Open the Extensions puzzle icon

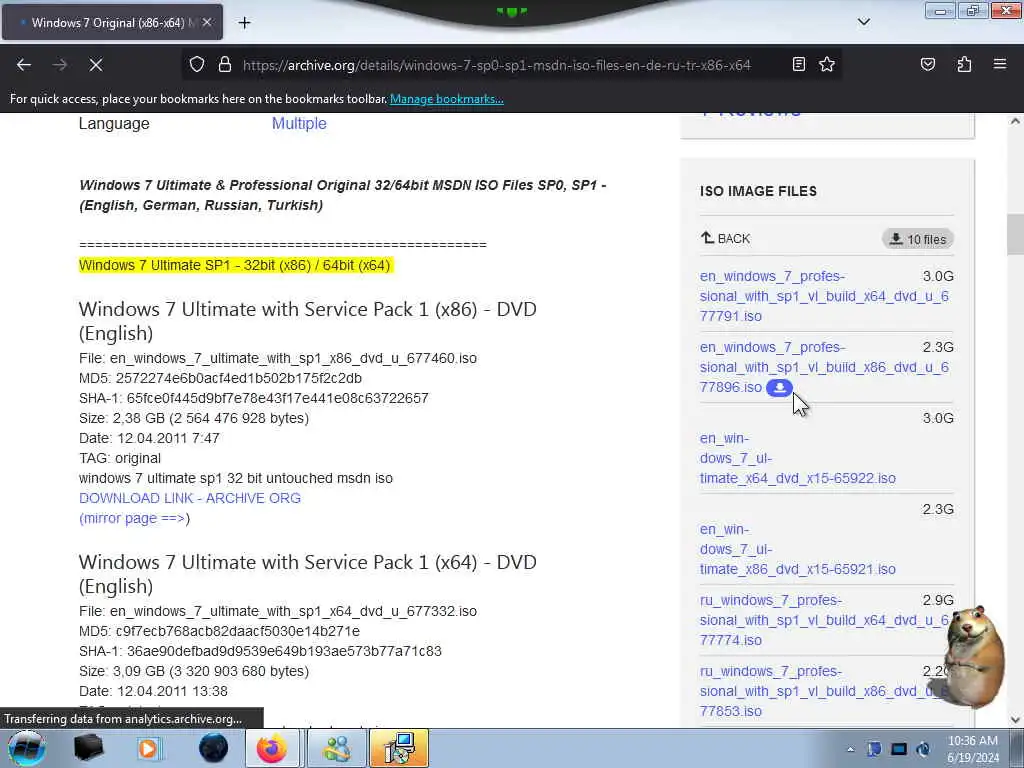(x=964, y=64)
